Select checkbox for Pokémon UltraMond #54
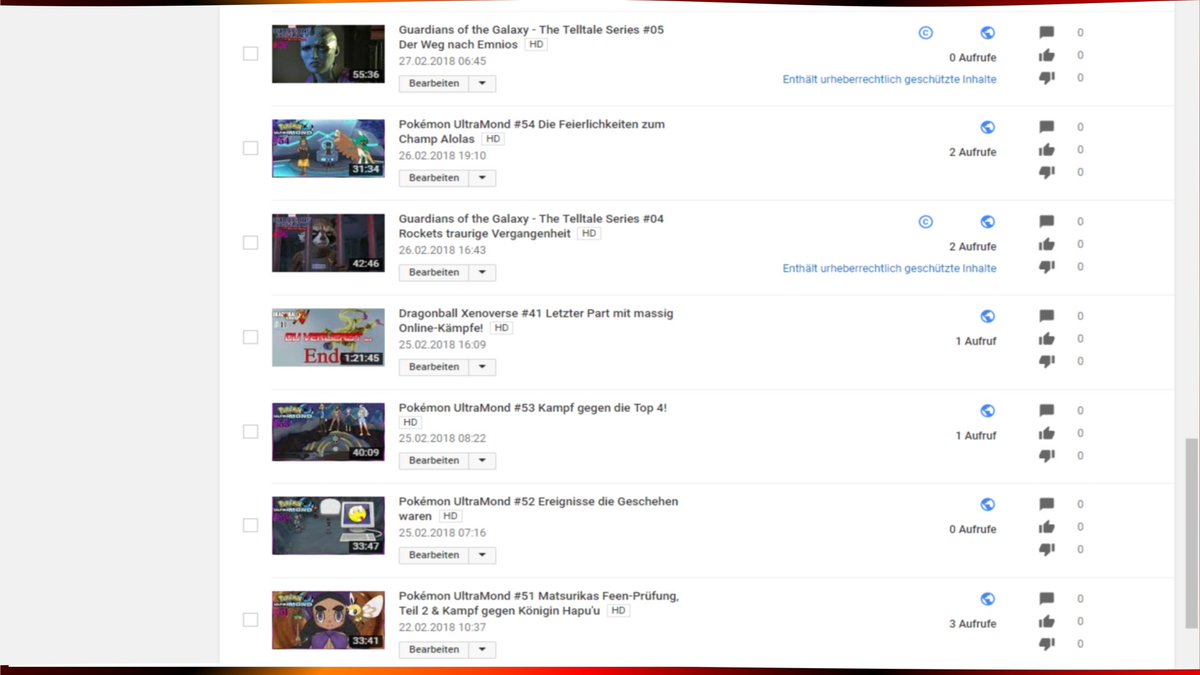This screenshot has width=1200, height=675. [250, 148]
